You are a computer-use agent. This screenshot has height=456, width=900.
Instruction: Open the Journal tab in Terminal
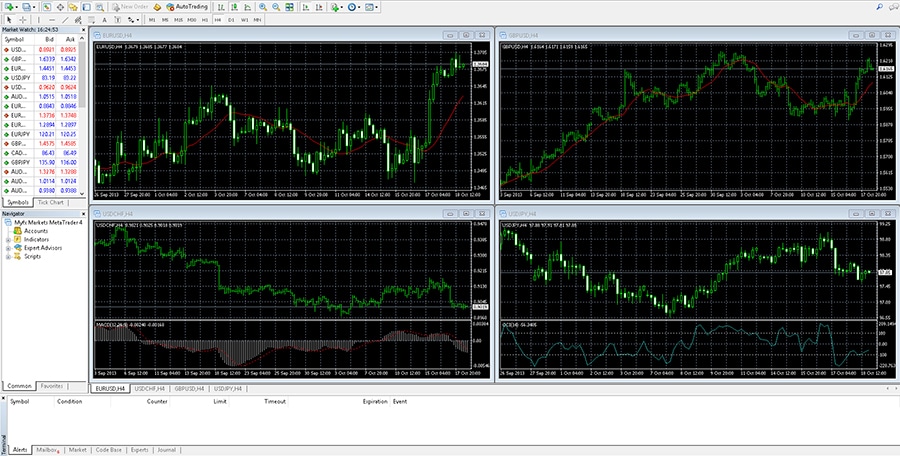pos(166,450)
